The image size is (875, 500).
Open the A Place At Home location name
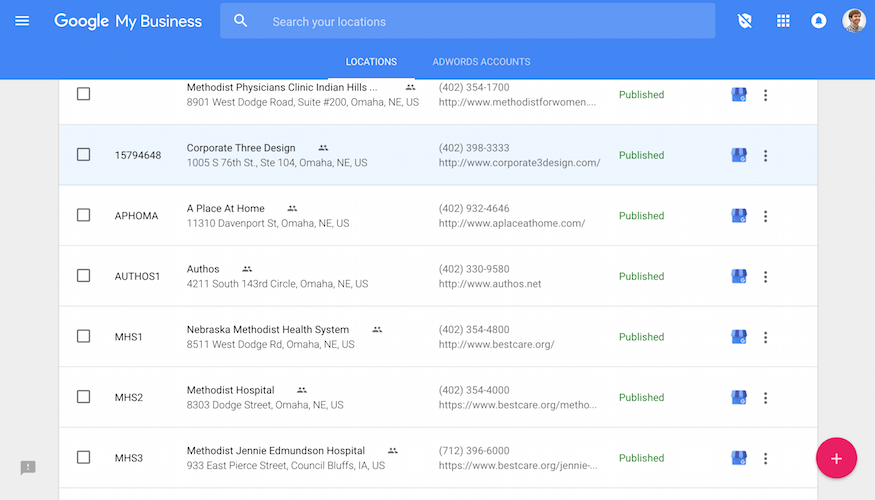225,209
